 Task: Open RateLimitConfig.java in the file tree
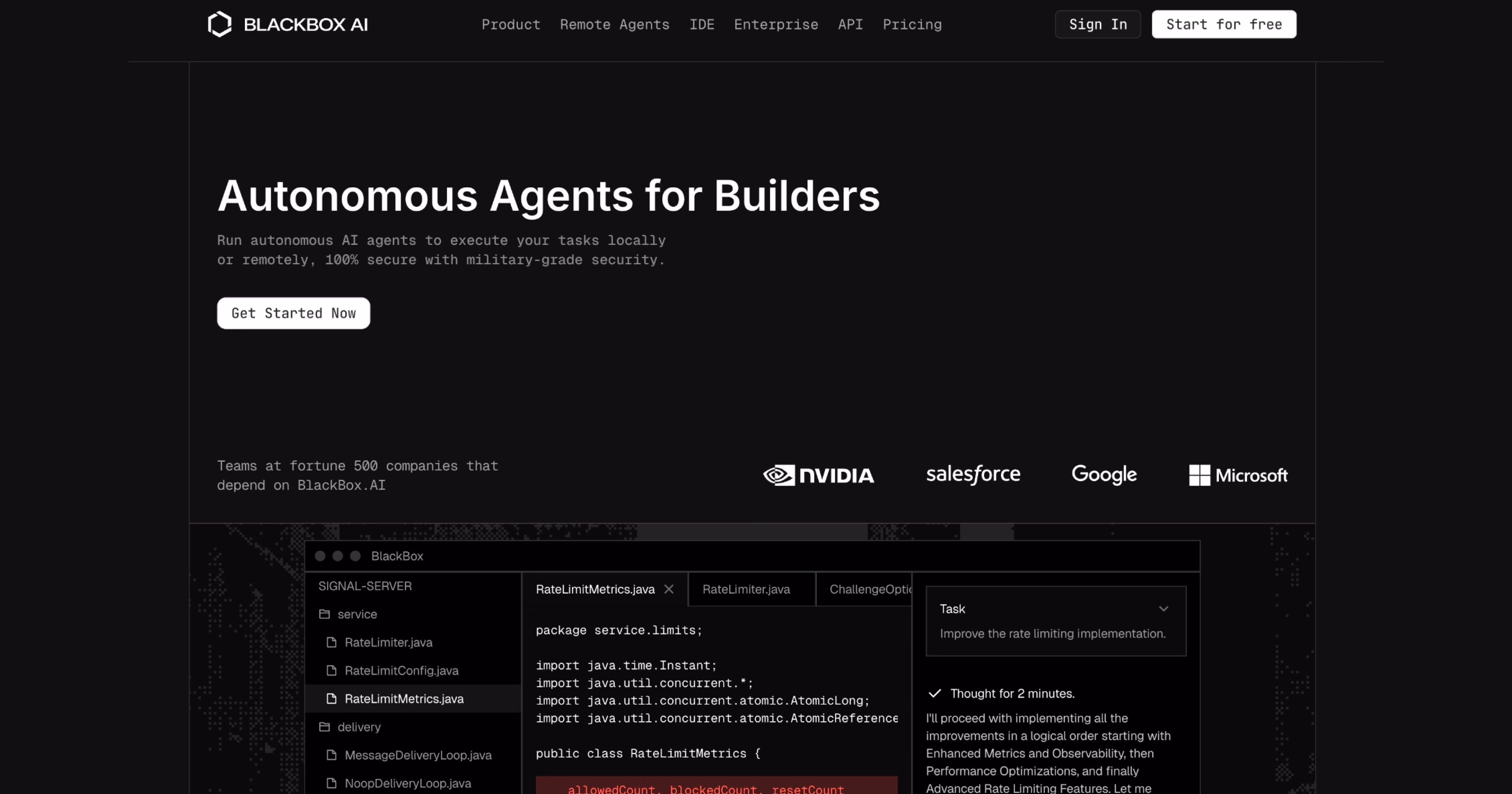point(401,670)
